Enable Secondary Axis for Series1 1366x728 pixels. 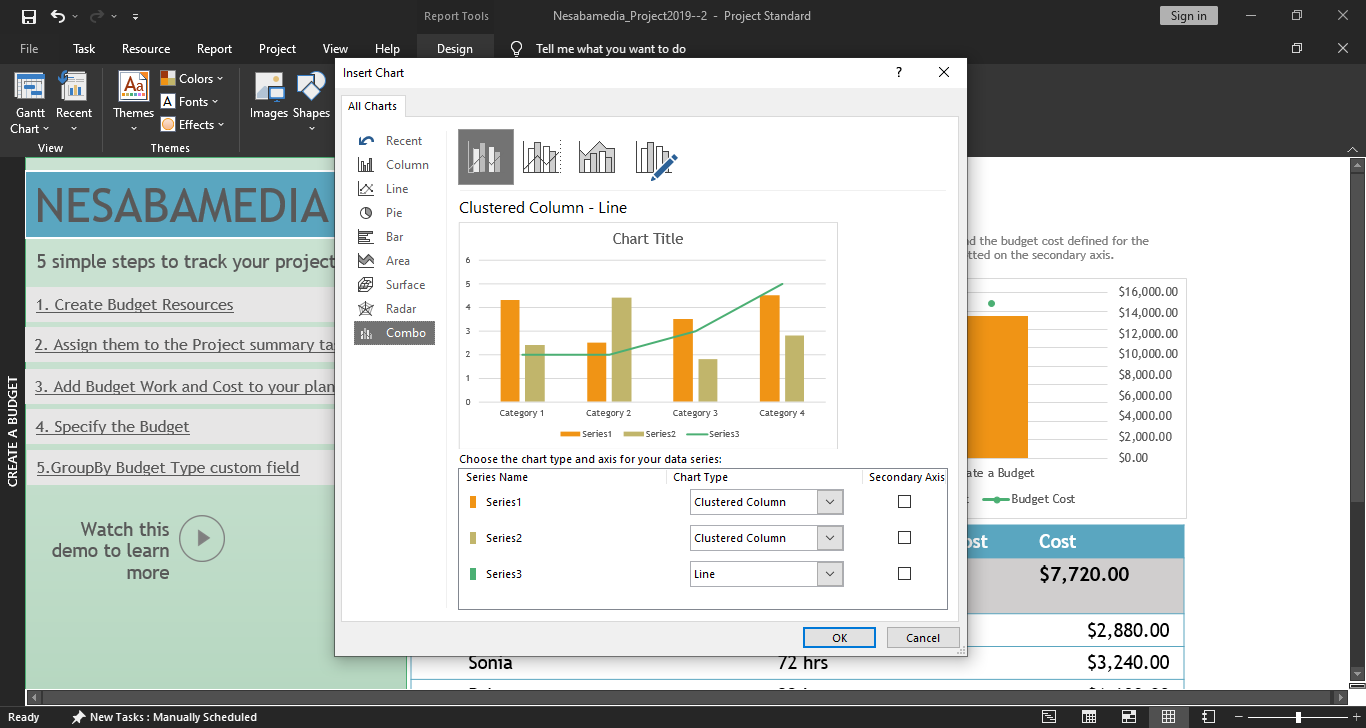pyautogui.click(x=904, y=502)
